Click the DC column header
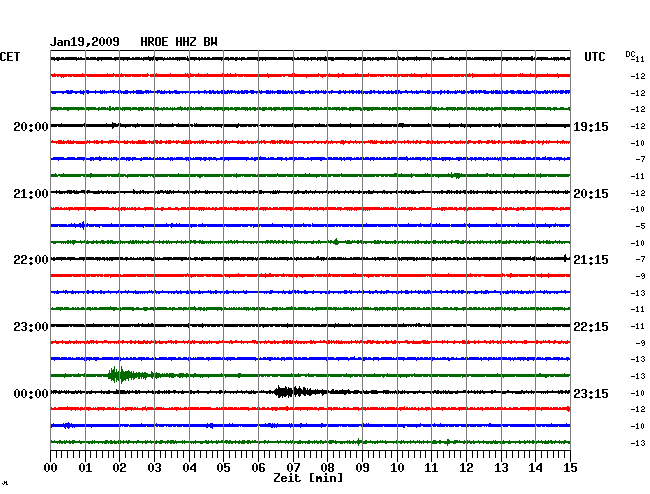 [x=630, y=54]
